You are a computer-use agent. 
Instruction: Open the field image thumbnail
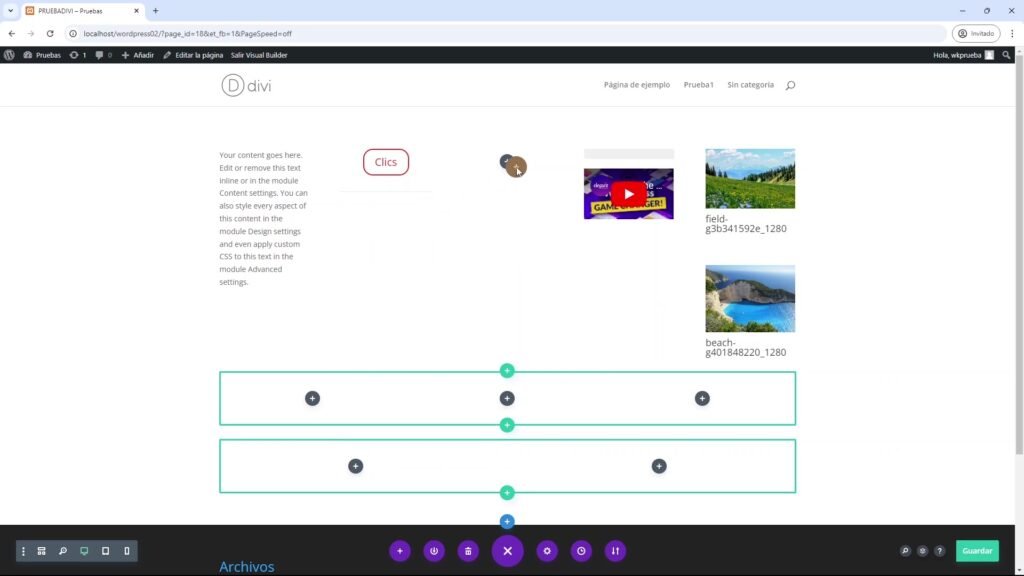(x=750, y=178)
